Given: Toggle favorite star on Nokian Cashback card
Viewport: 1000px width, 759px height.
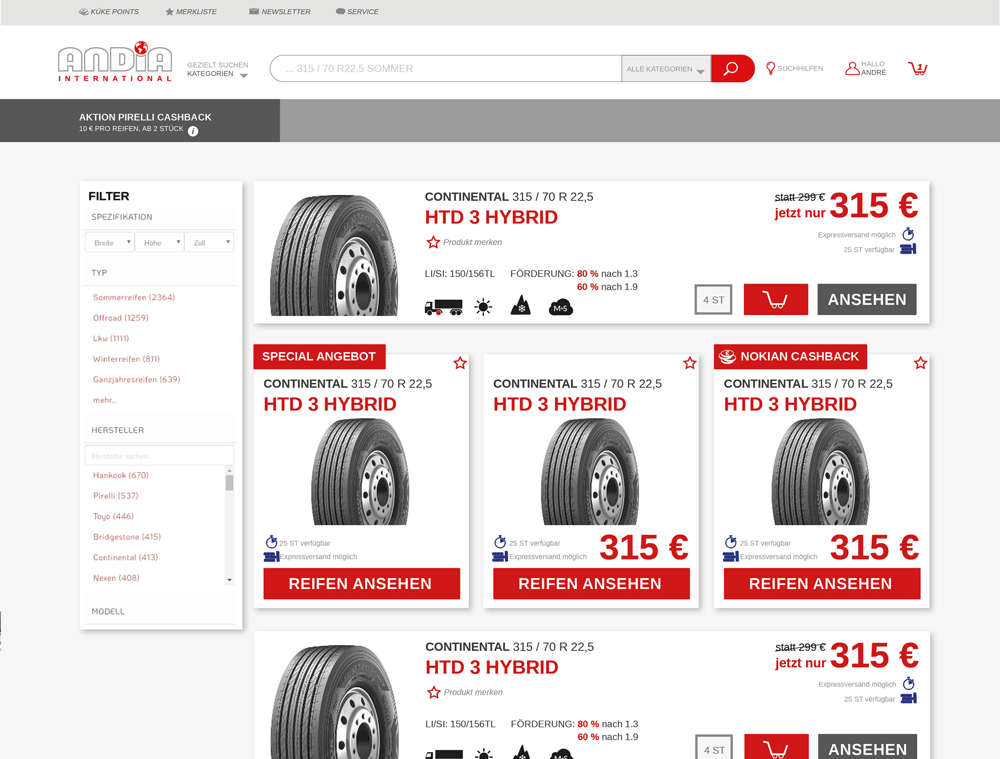Looking at the screenshot, I should pos(920,363).
